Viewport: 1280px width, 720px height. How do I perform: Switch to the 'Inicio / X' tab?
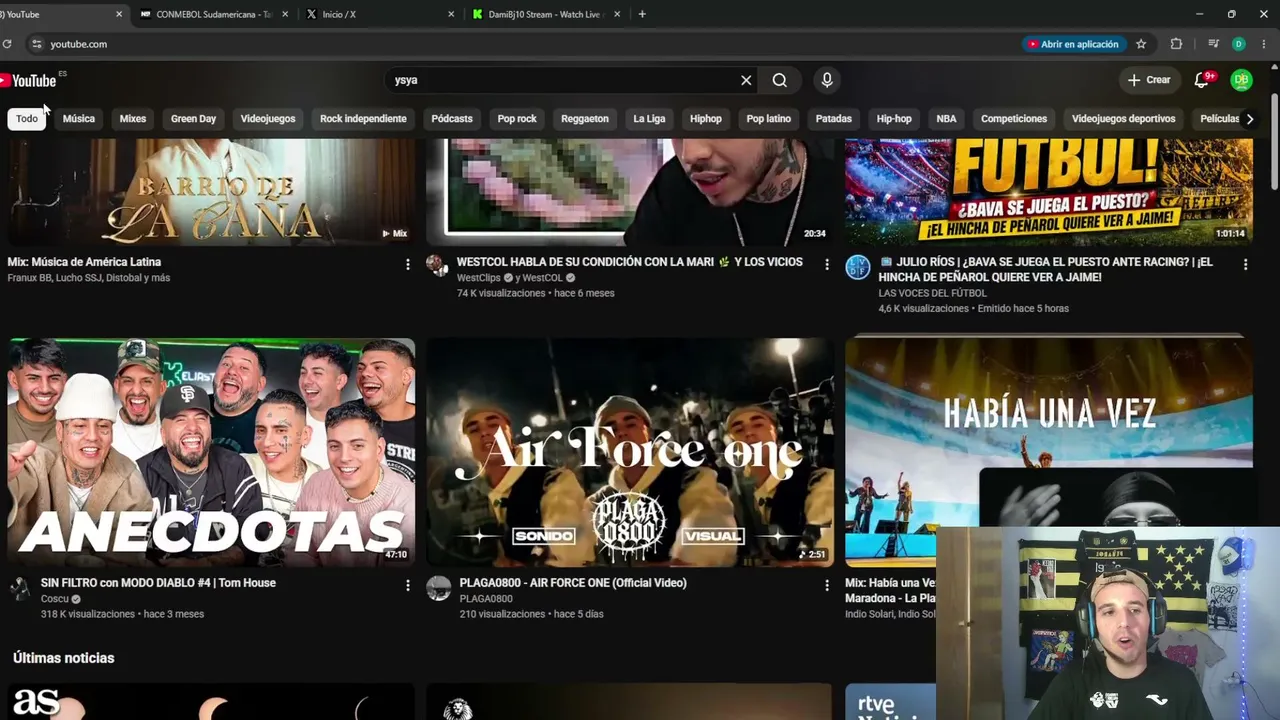coord(380,14)
